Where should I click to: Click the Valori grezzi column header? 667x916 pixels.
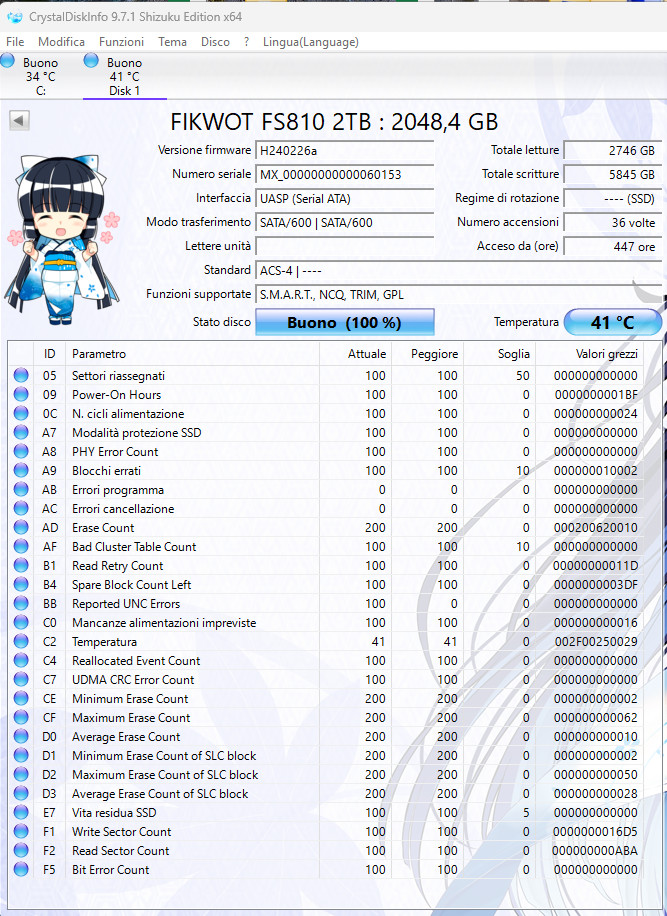point(590,353)
